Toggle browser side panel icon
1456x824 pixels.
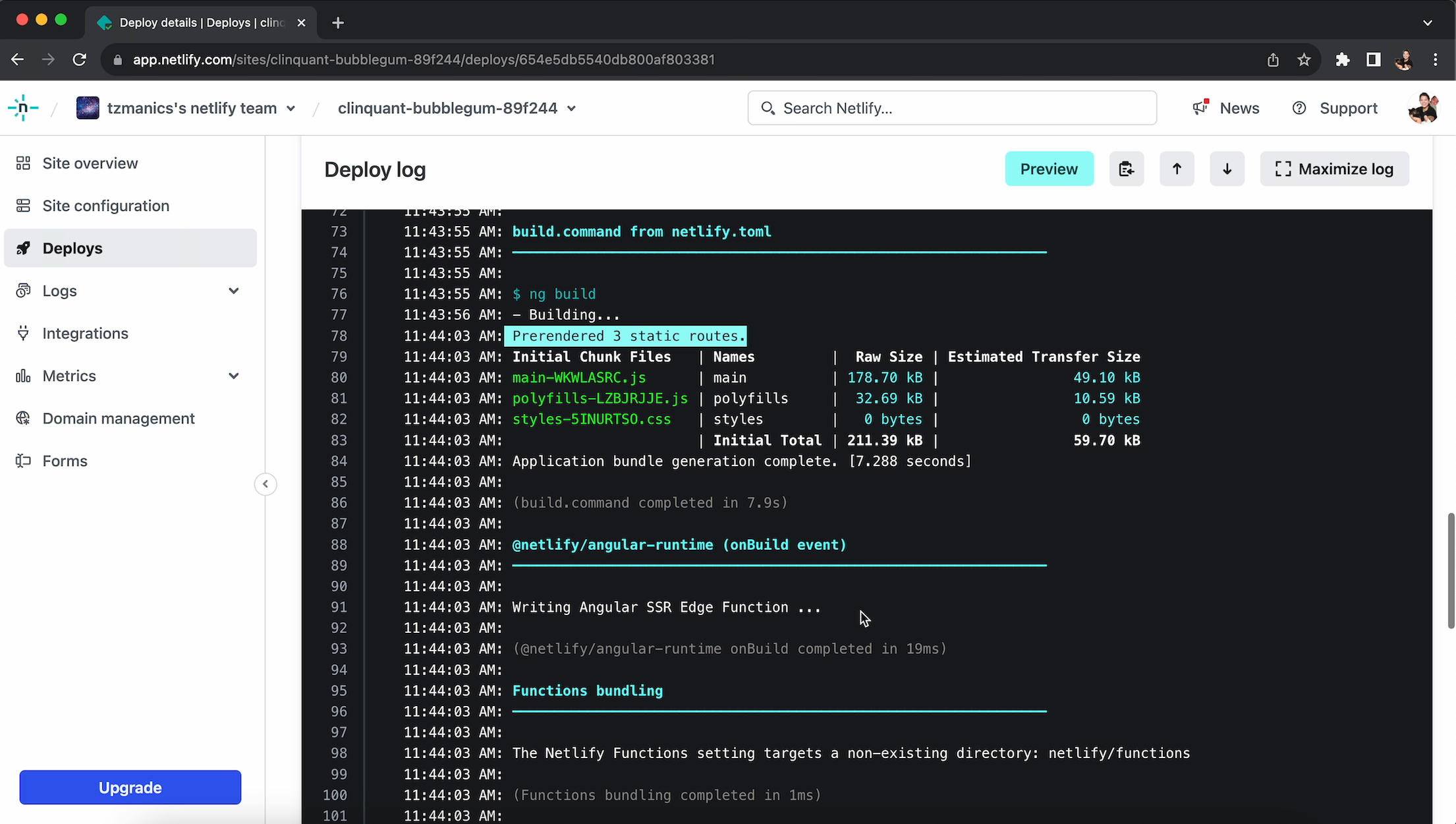tap(1373, 60)
